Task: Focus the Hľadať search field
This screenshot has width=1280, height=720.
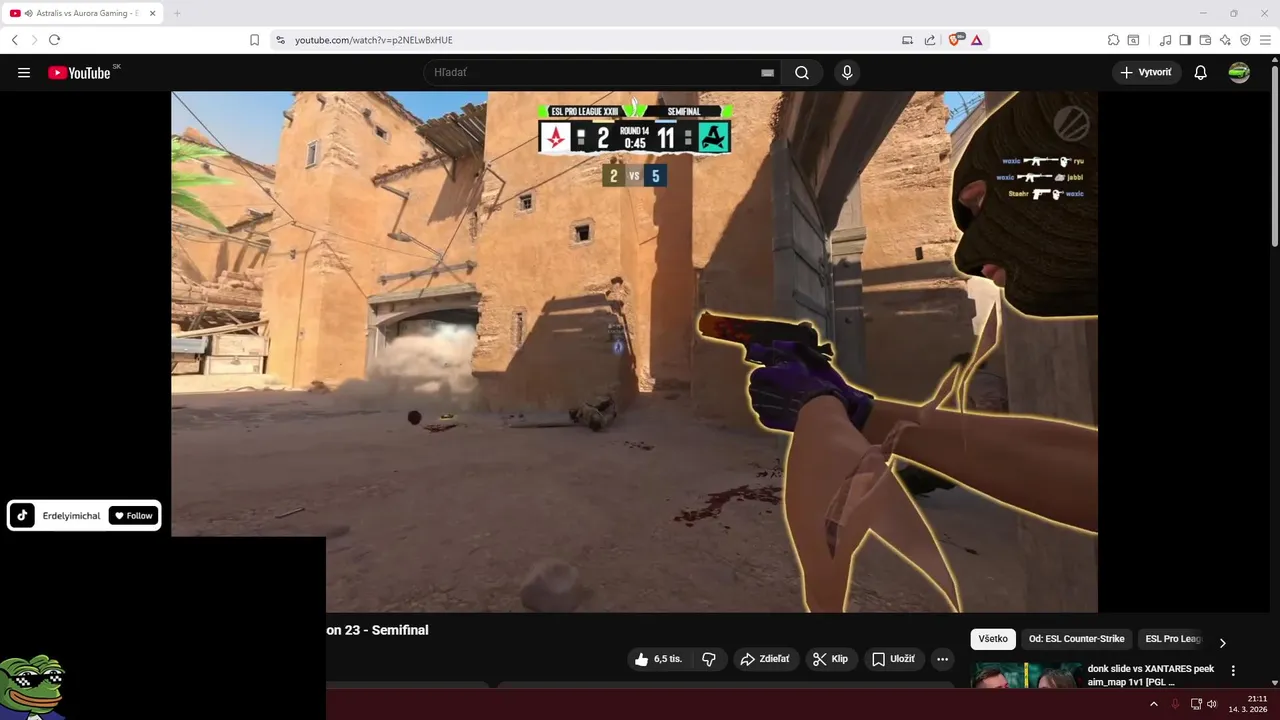Action: point(600,73)
